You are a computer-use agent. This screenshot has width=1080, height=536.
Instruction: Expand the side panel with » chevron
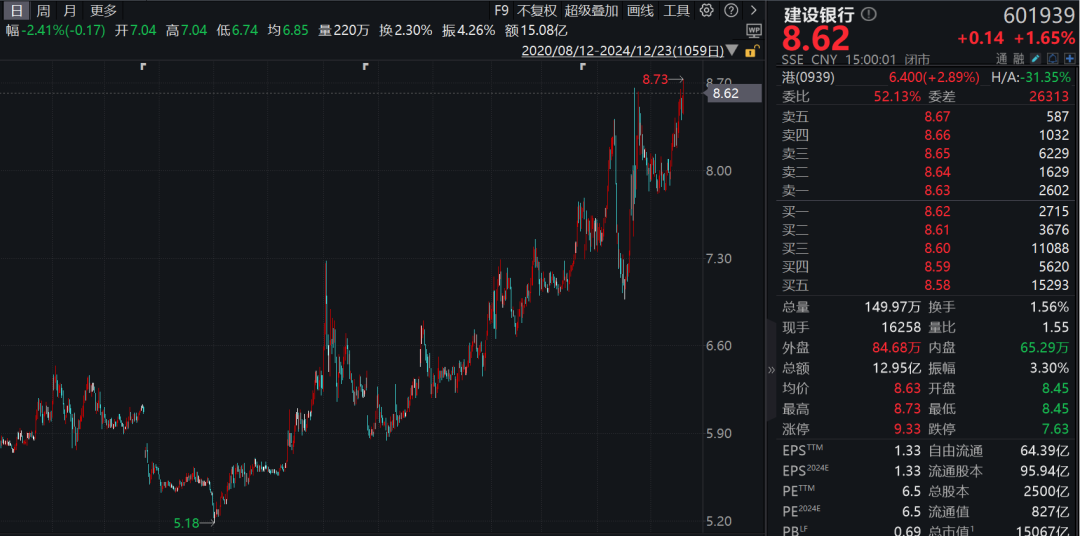770,369
